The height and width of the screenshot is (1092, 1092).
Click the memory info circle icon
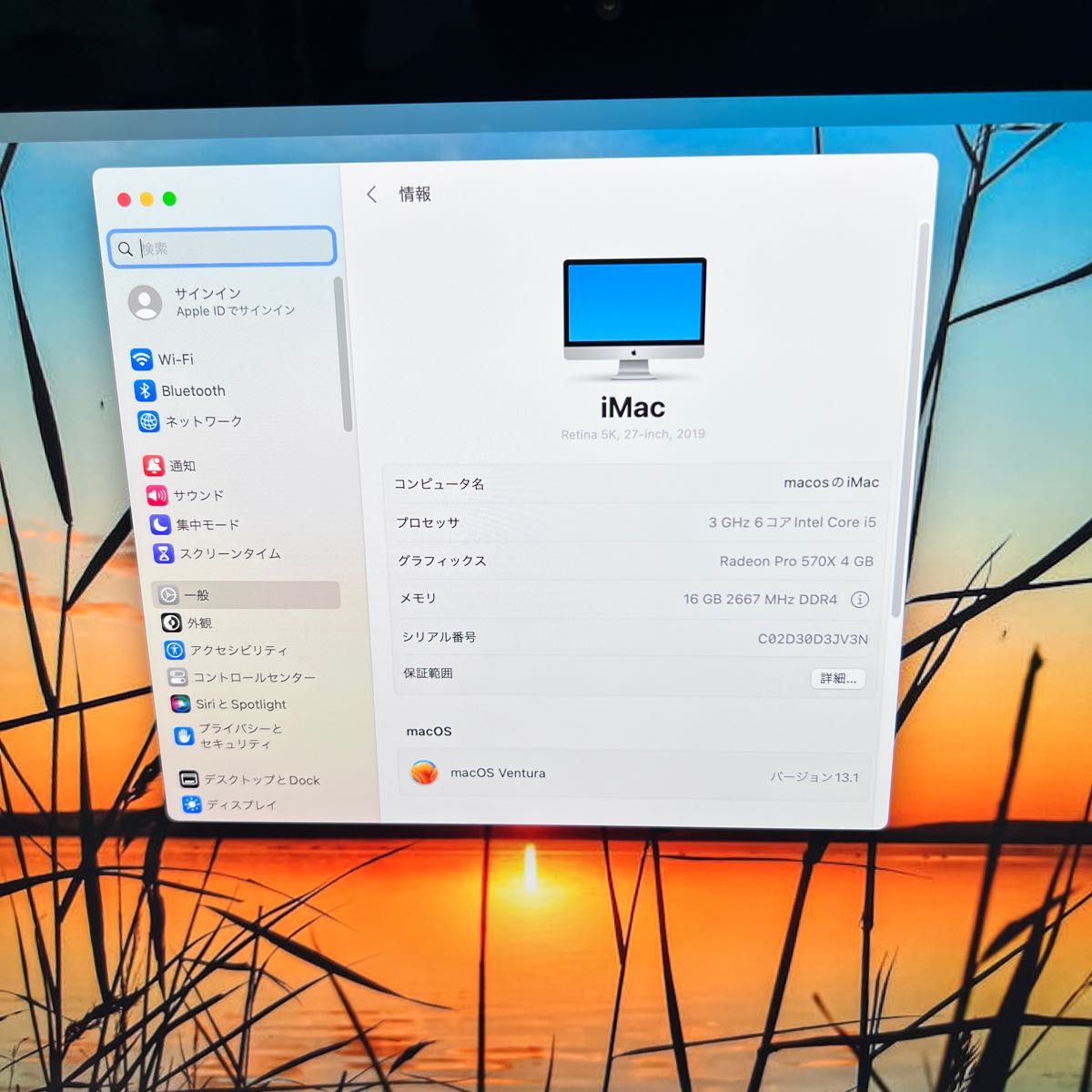pyautogui.click(x=859, y=599)
